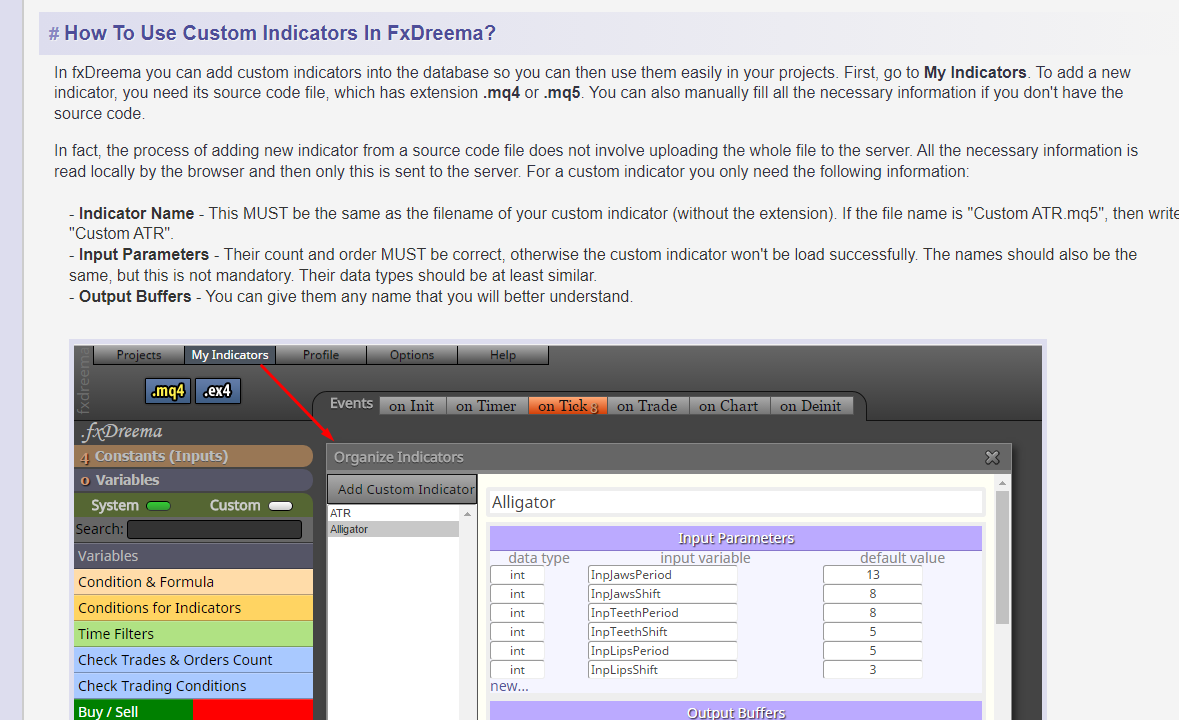1179x720 pixels.
Task: Expand the Constants (Inputs) section
Action: click(x=194, y=456)
